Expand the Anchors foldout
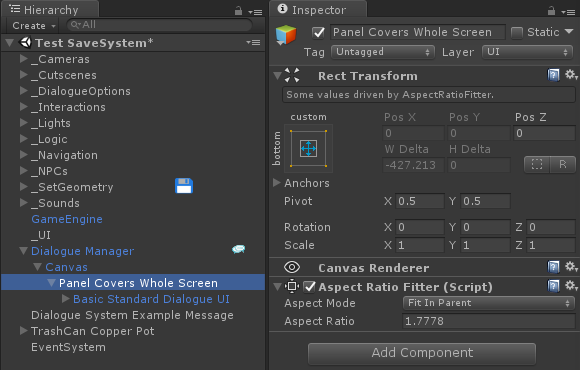 coord(277,182)
